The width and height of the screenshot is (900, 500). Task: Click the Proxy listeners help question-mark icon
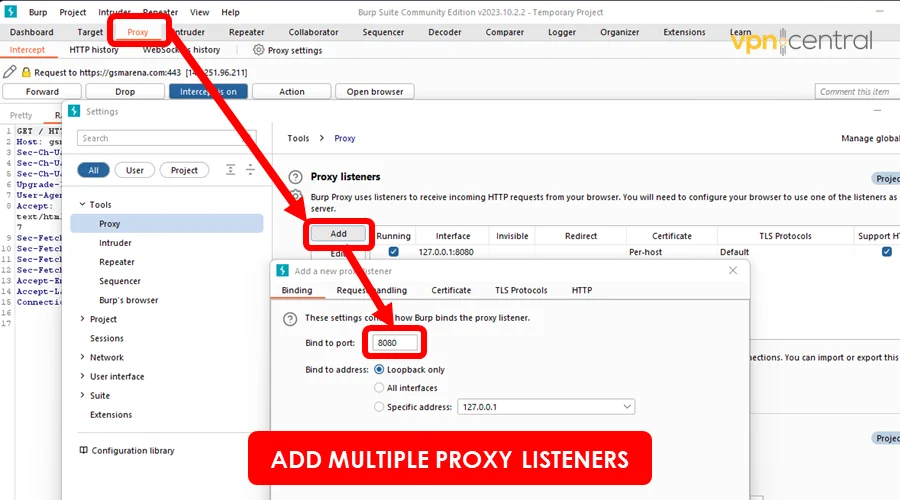[295, 177]
